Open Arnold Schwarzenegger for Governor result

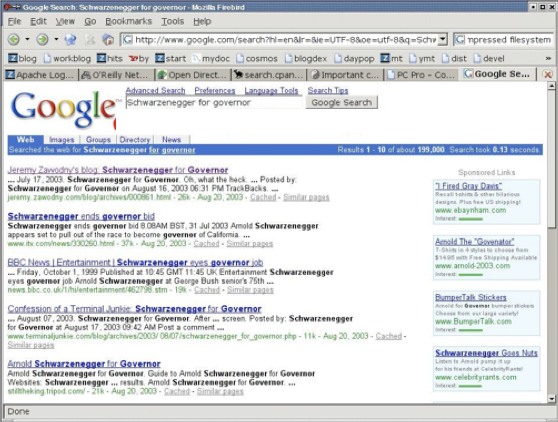[x=84, y=364]
